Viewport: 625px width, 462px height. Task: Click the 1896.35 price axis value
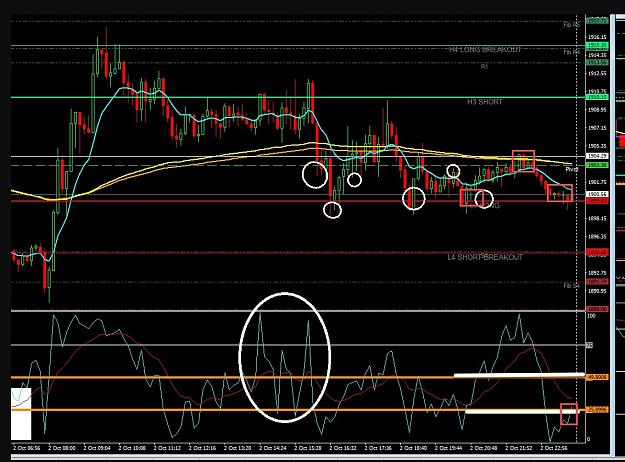pyautogui.click(x=597, y=237)
